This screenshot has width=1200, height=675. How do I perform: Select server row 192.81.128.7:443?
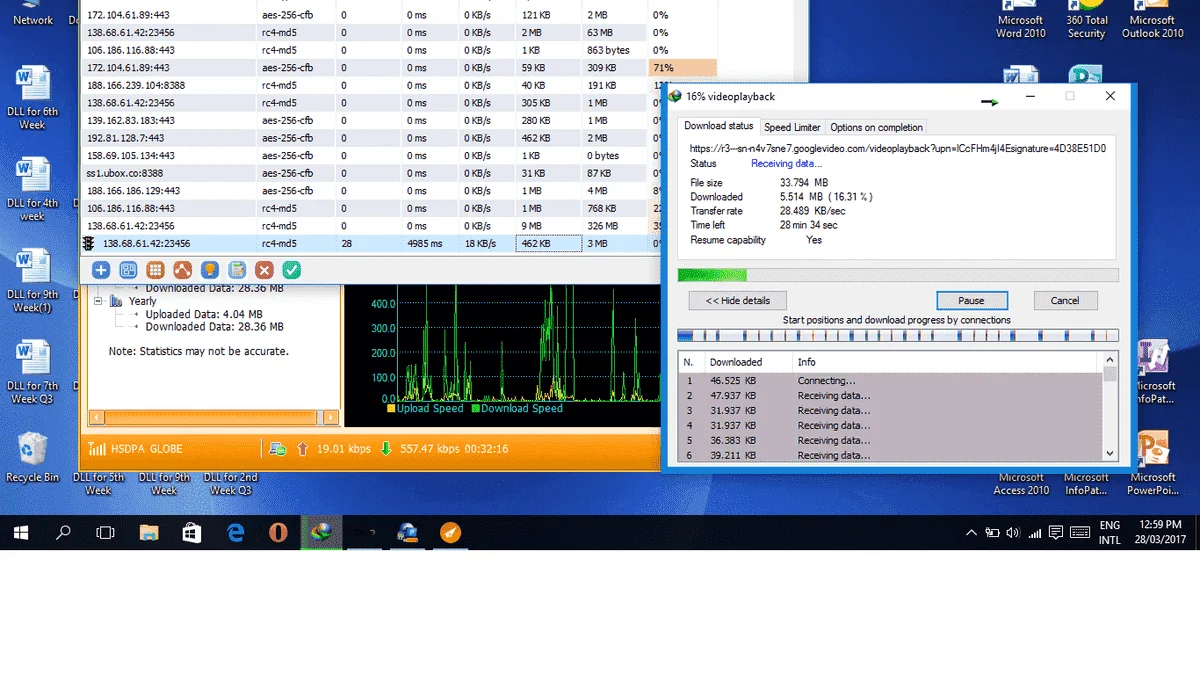point(370,138)
